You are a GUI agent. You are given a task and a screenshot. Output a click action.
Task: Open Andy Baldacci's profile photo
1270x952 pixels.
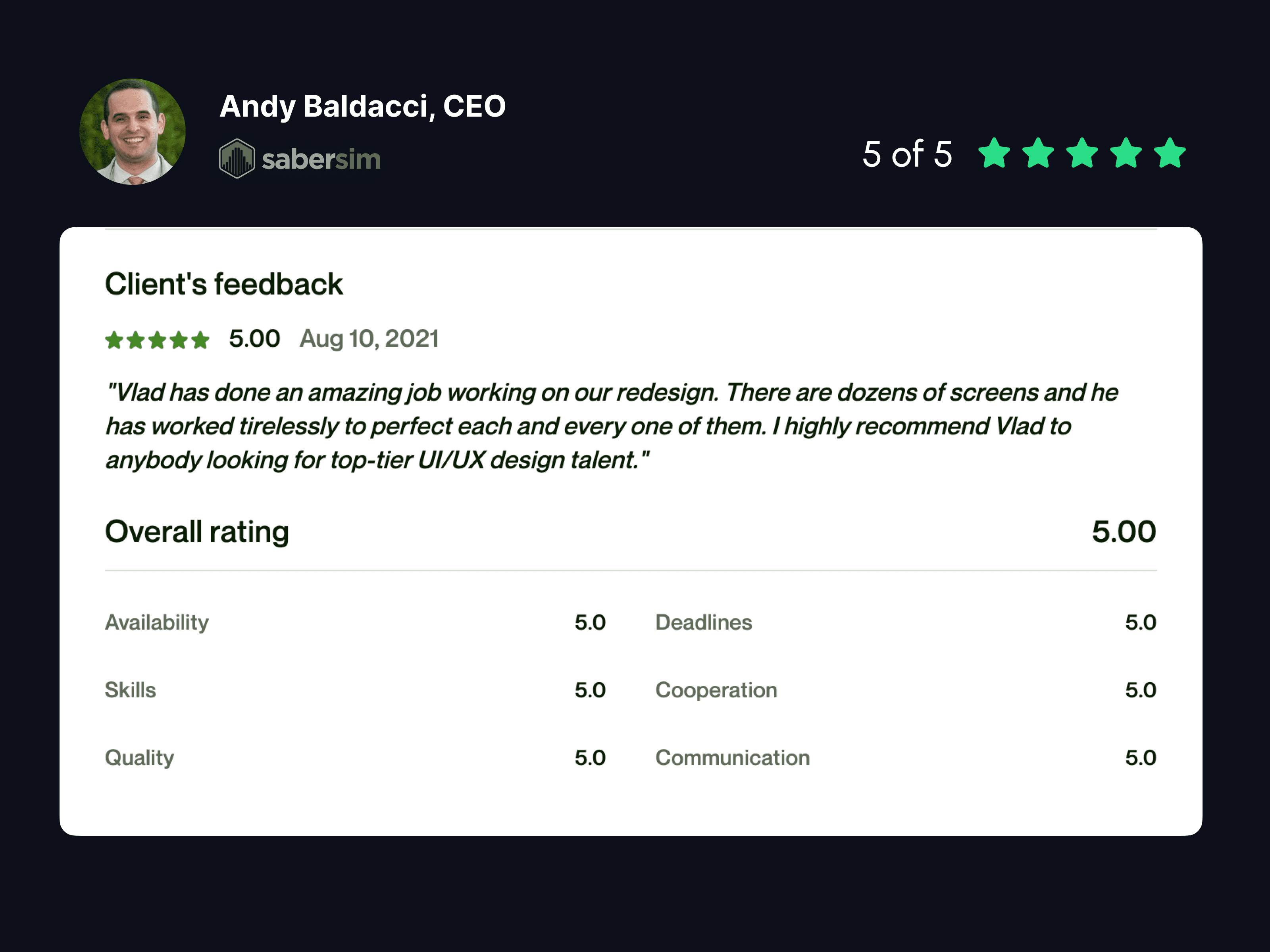click(133, 132)
